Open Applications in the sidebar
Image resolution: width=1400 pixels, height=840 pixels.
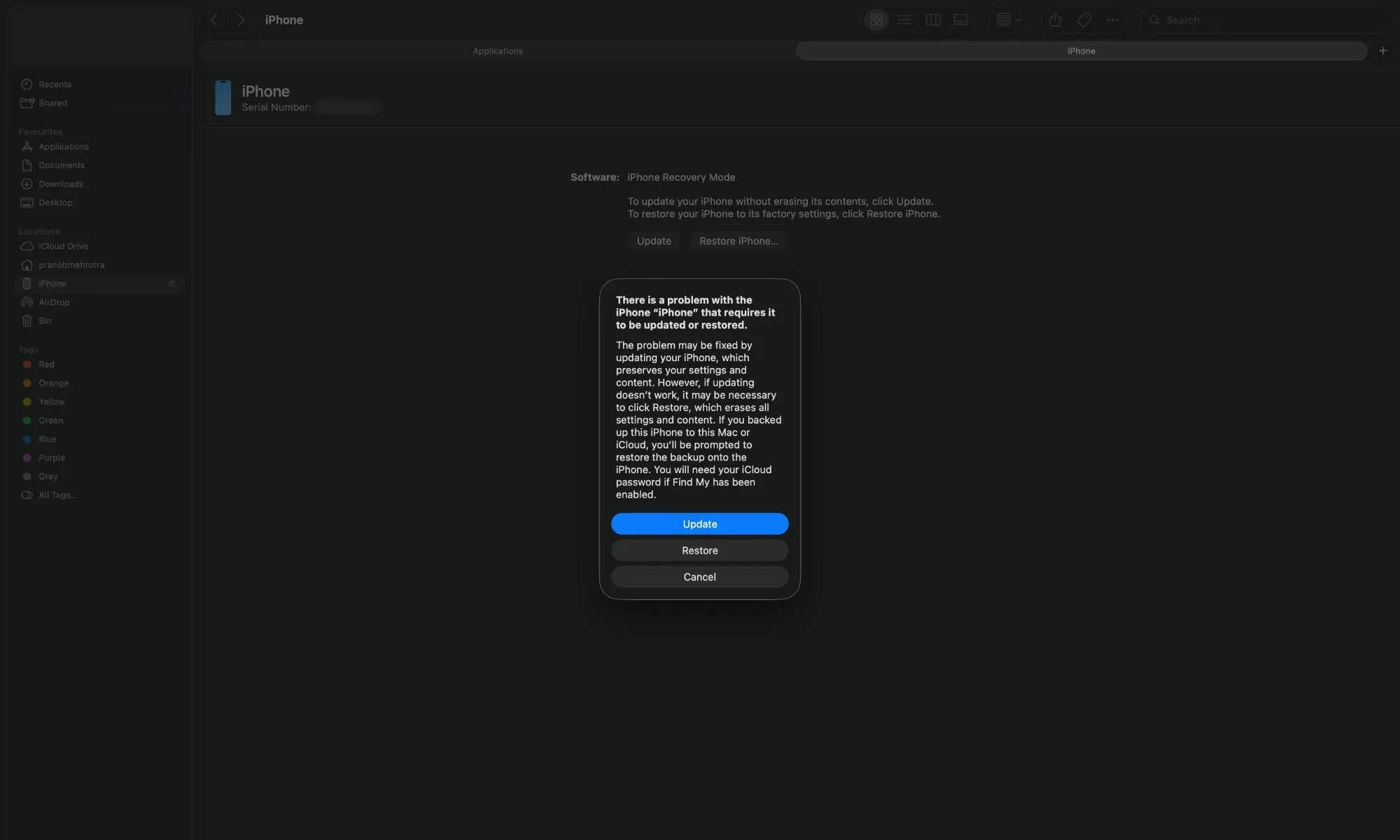pos(98,146)
